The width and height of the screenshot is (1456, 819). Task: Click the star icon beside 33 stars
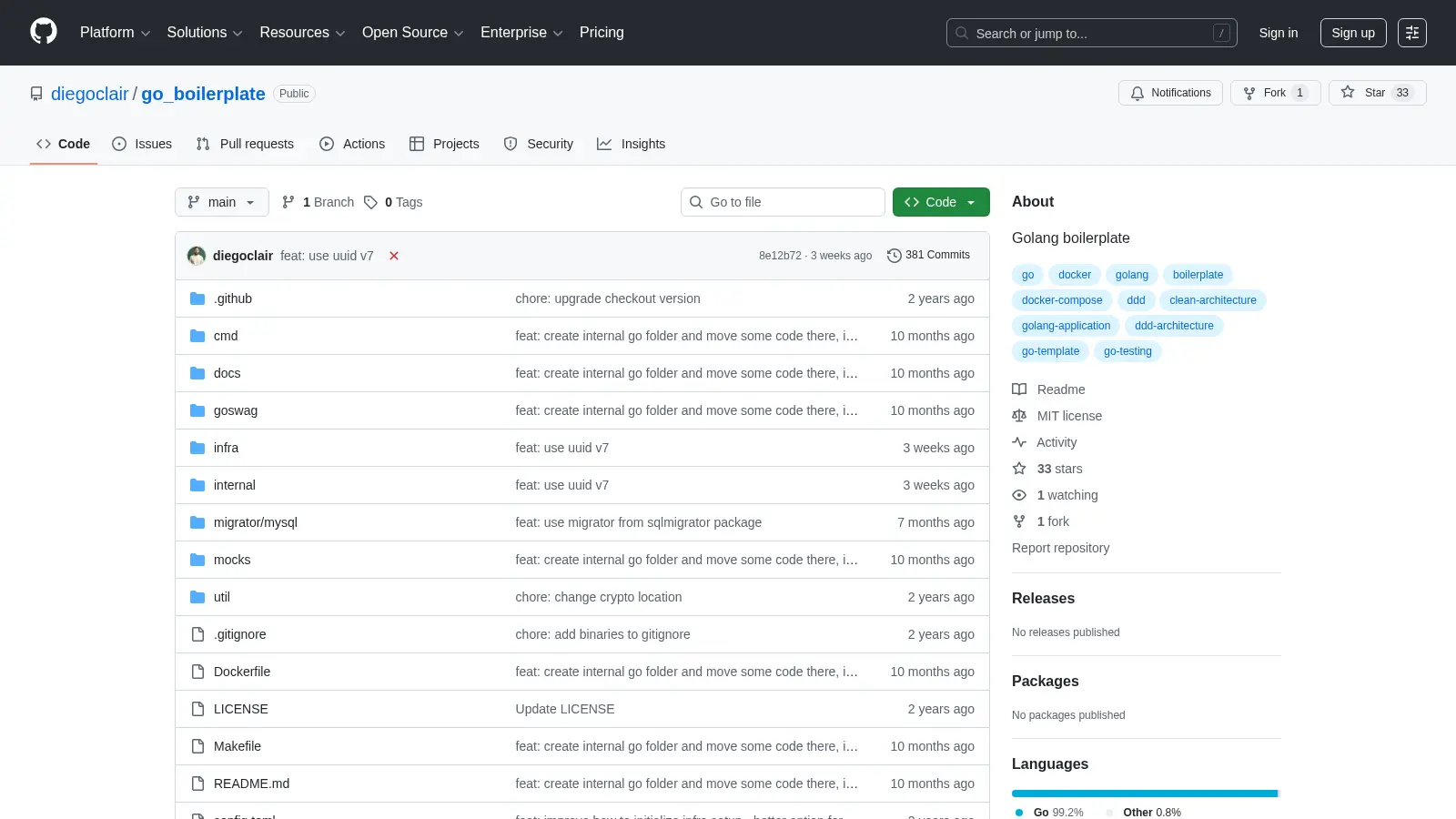tap(1019, 469)
